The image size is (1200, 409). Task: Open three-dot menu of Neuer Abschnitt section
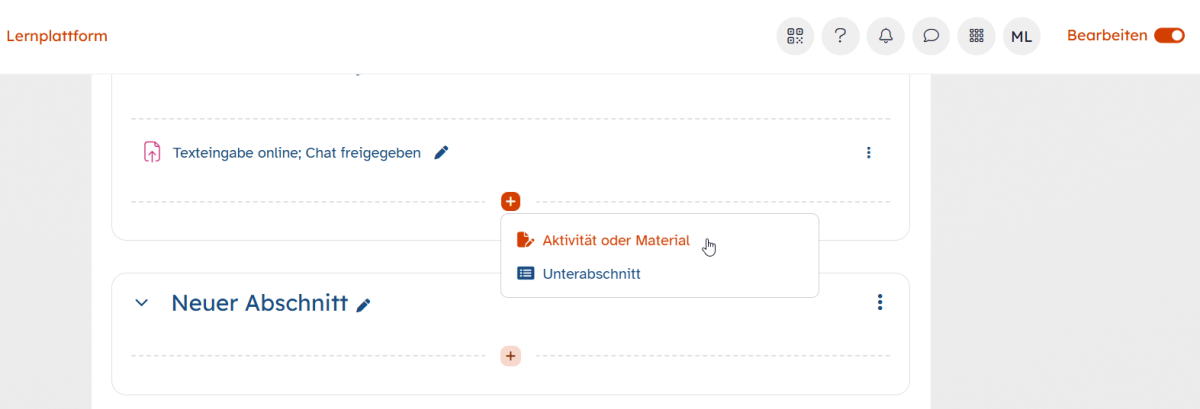tap(880, 302)
